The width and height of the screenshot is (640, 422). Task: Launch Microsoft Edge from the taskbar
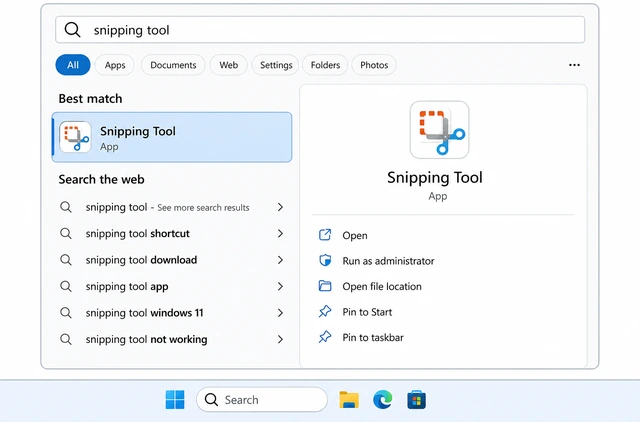tap(383, 400)
